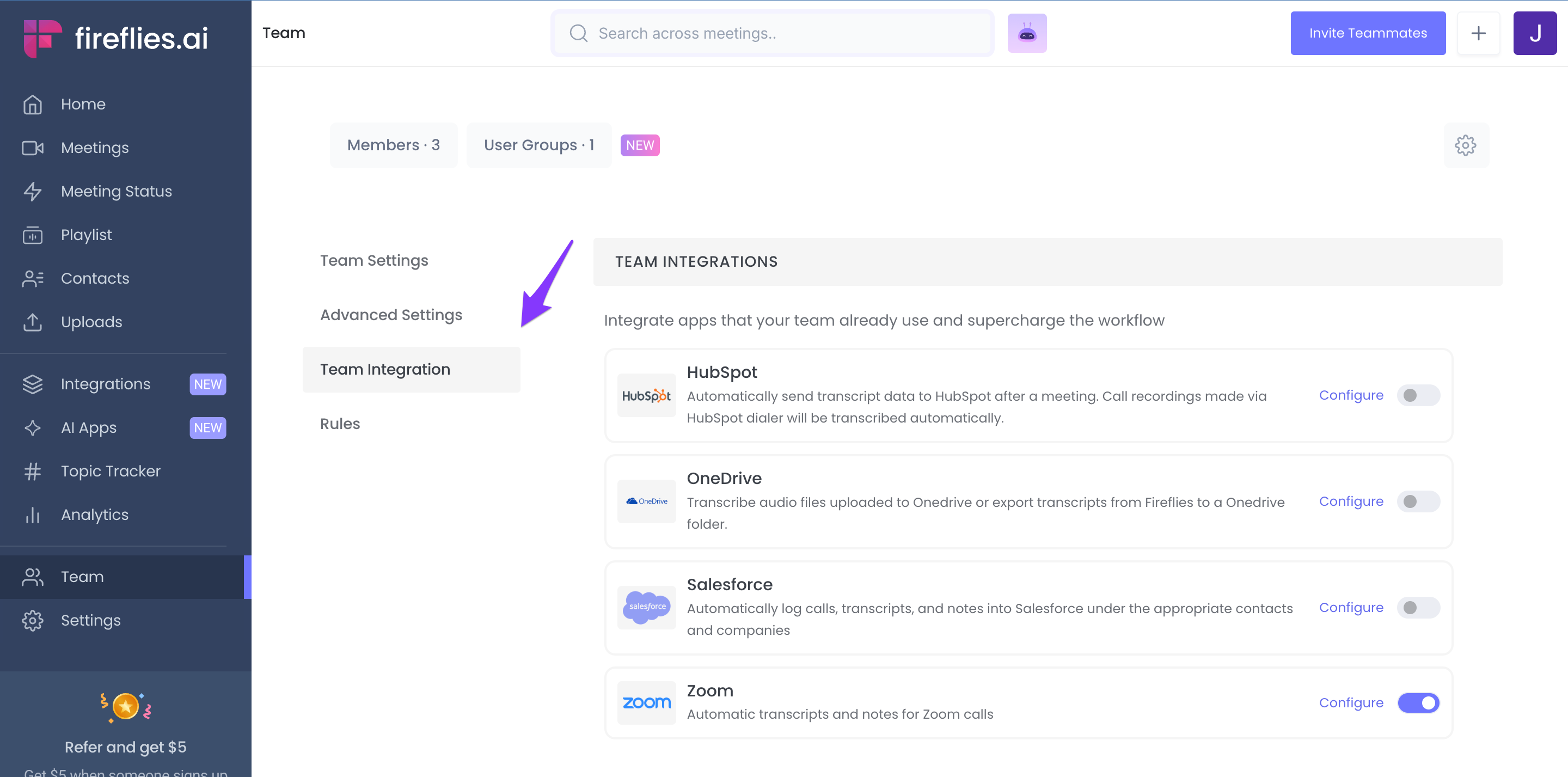Screen dimensions: 1568x777
Task: Click the AI Apps sparkle icon
Action: coord(32,427)
